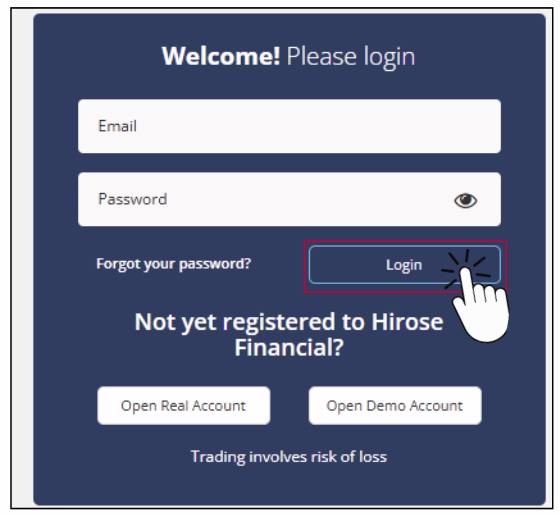Click the Email placeholder label

click(x=117, y=126)
